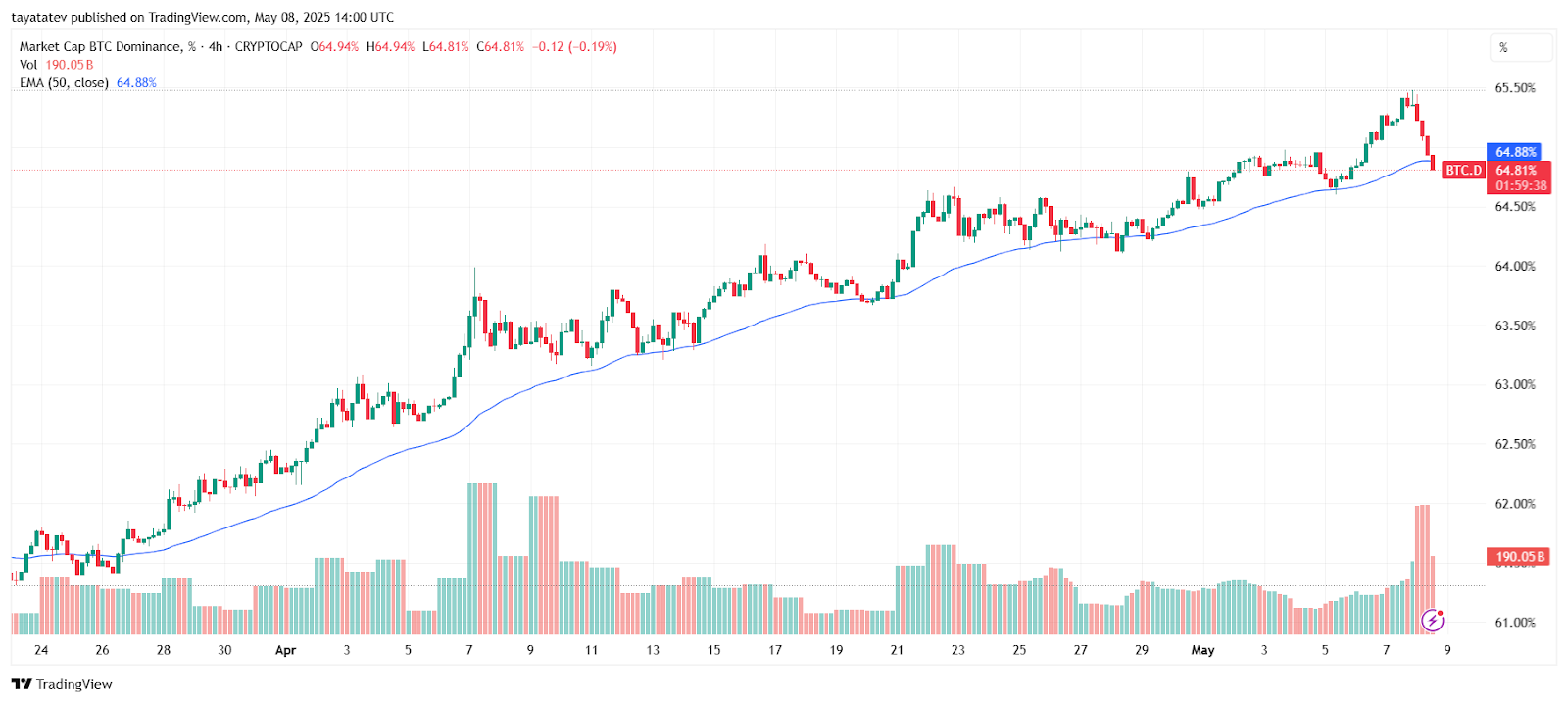Select the Market Cap BTC Dominance legend title
The height and width of the screenshot is (703, 1568).
pyautogui.click(x=100, y=46)
